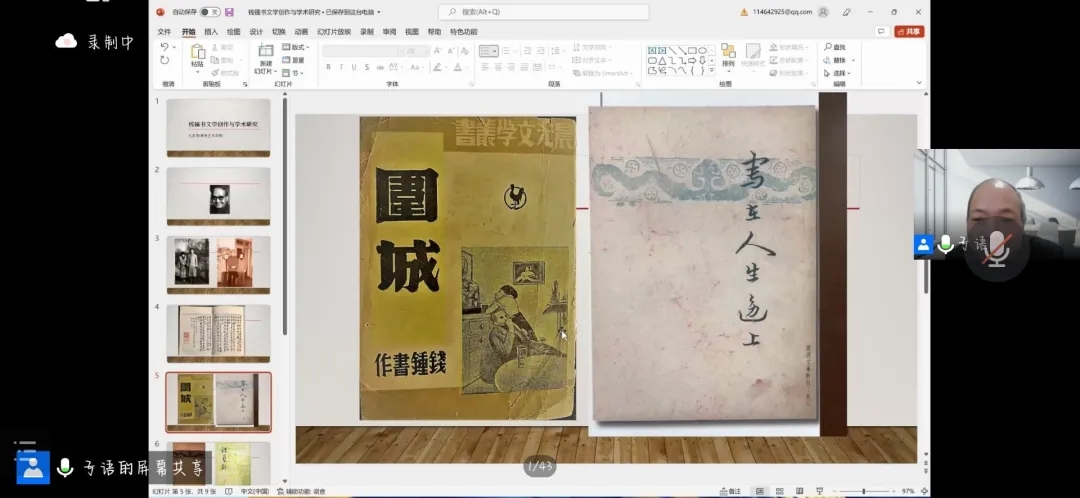This screenshot has height=498, width=1080.
Task: Toggle Bold text formatting
Action: [x=328, y=67]
